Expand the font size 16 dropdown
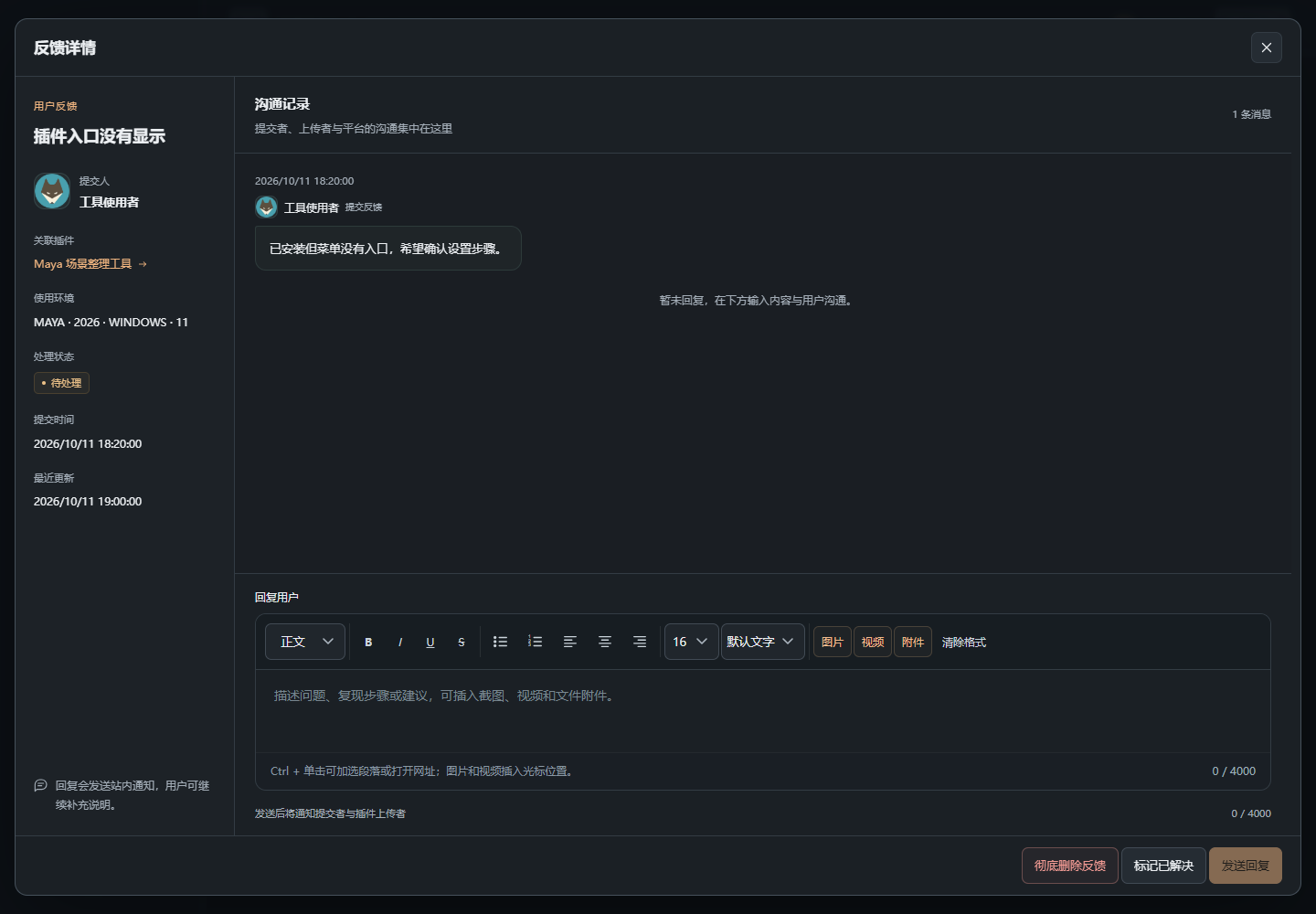 (692, 642)
